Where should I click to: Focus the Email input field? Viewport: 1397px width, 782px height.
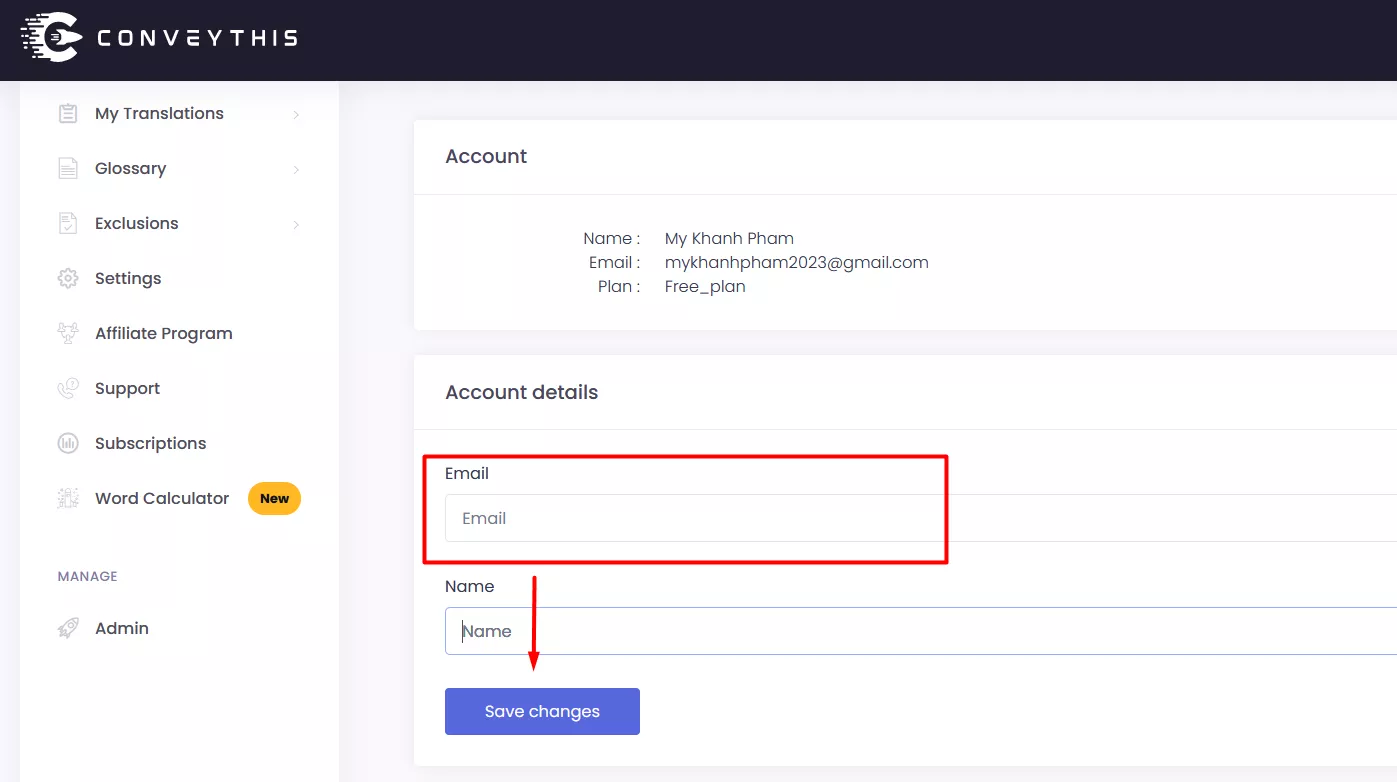(900, 518)
